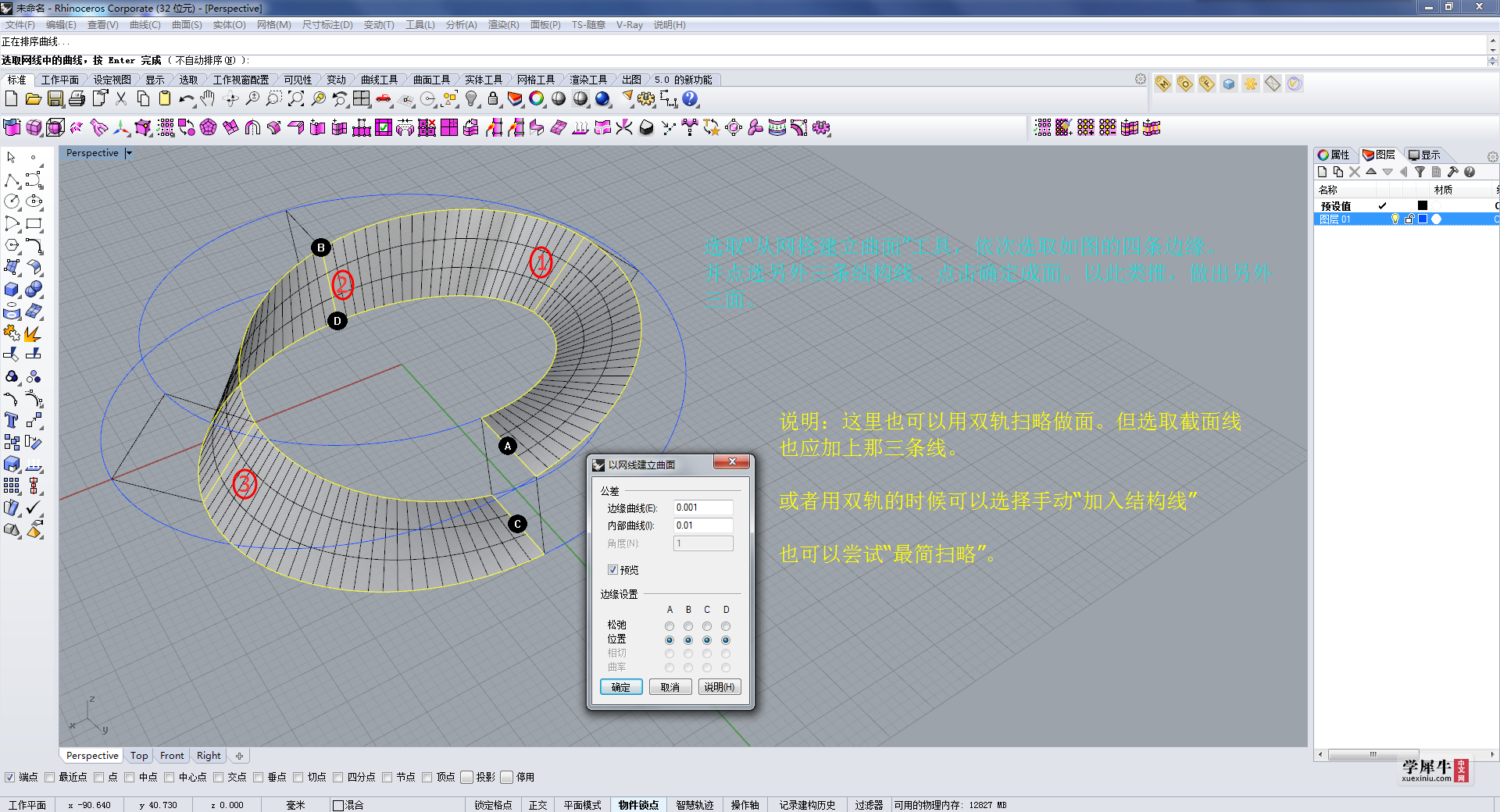Screen dimensions: 1500x812
Task: Switch to the 曲面工具 toolbar tab
Action: (431, 80)
